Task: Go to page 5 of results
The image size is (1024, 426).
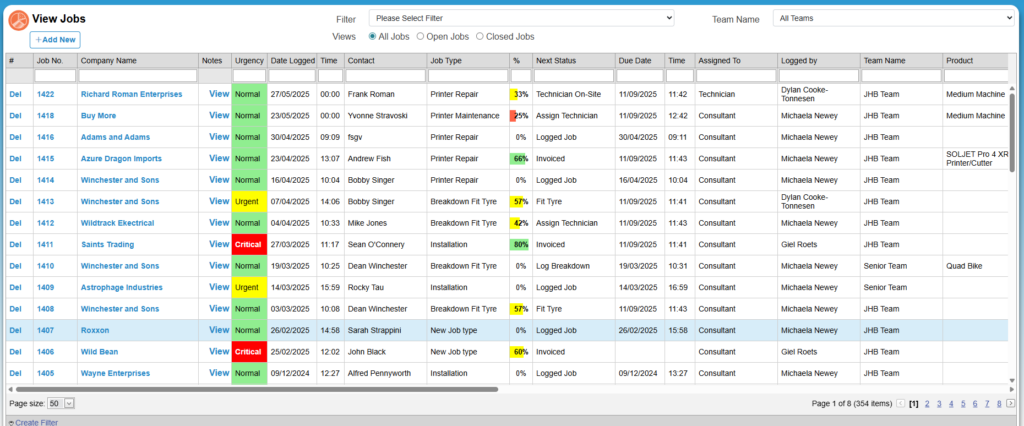Action: tap(963, 404)
